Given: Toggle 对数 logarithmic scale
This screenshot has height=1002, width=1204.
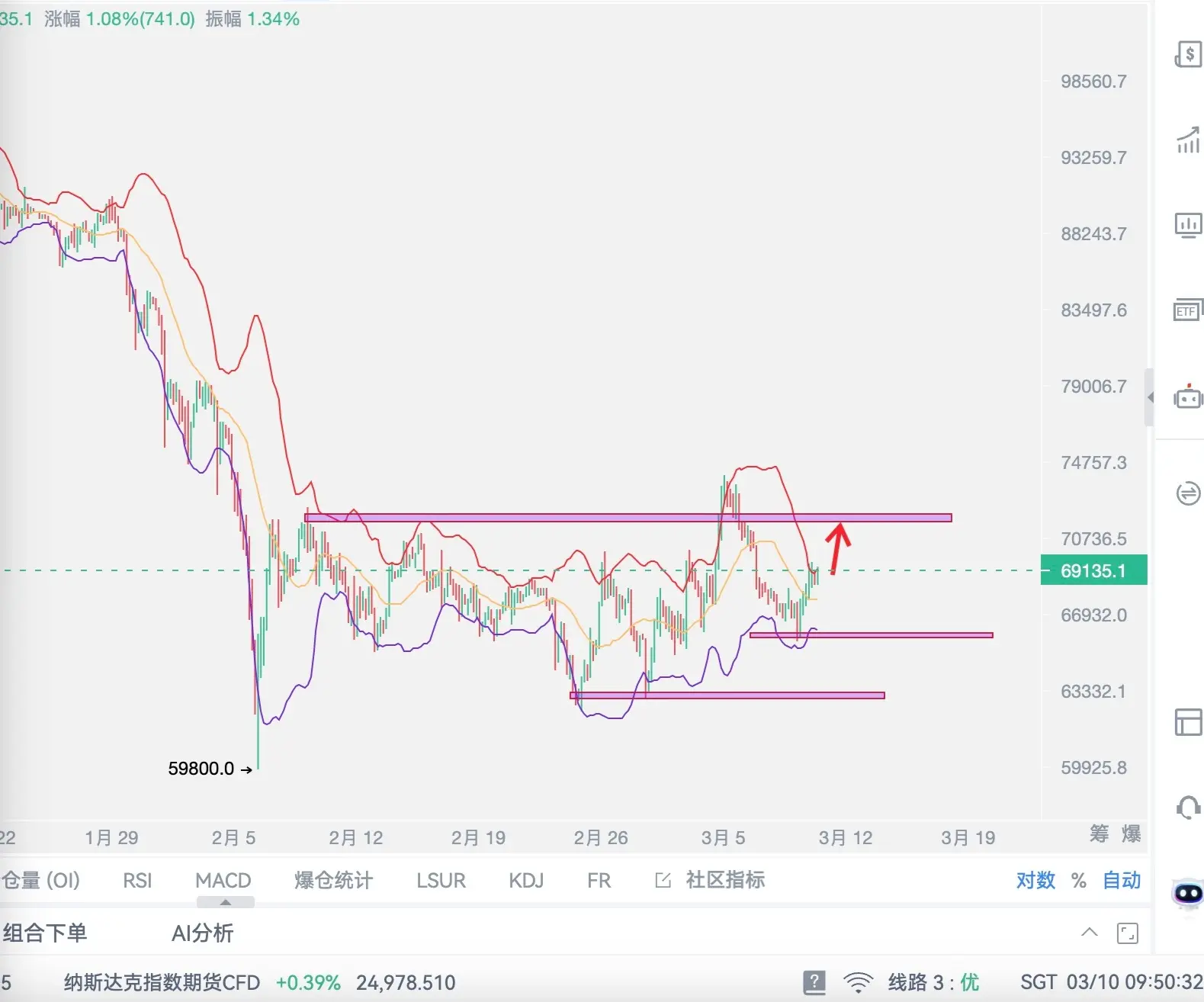Looking at the screenshot, I should pyautogui.click(x=1035, y=880).
